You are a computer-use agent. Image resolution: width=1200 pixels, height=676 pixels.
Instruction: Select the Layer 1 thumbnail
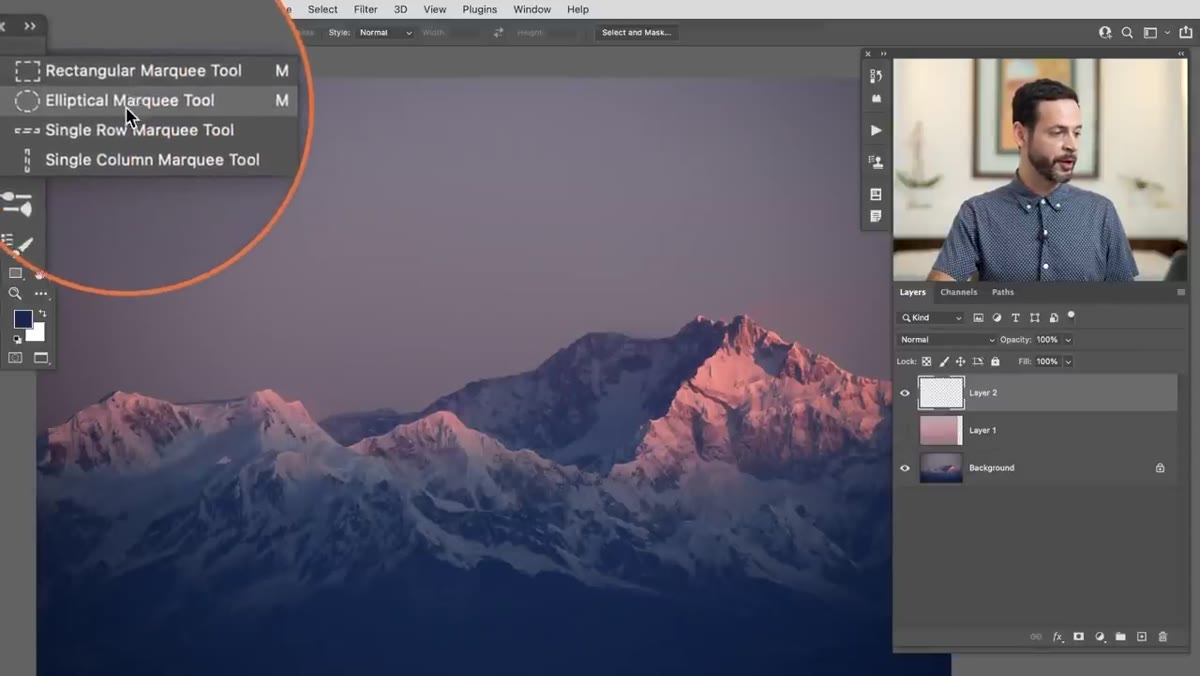[x=941, y=430]
